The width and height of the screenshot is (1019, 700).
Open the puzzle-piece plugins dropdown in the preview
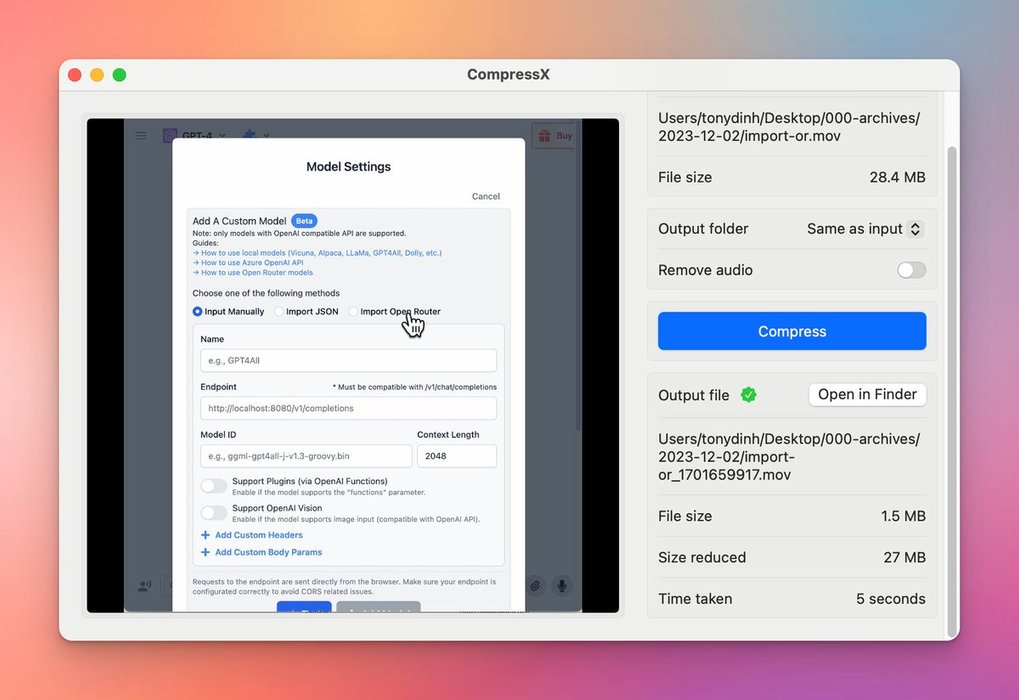[x=255, y=135]
